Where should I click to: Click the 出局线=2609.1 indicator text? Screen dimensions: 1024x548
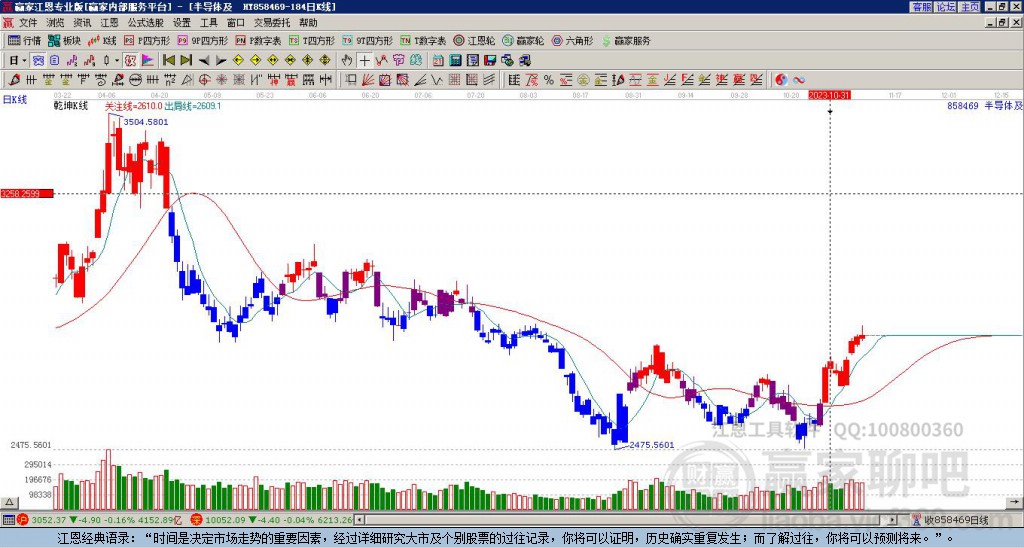[193, 106]
